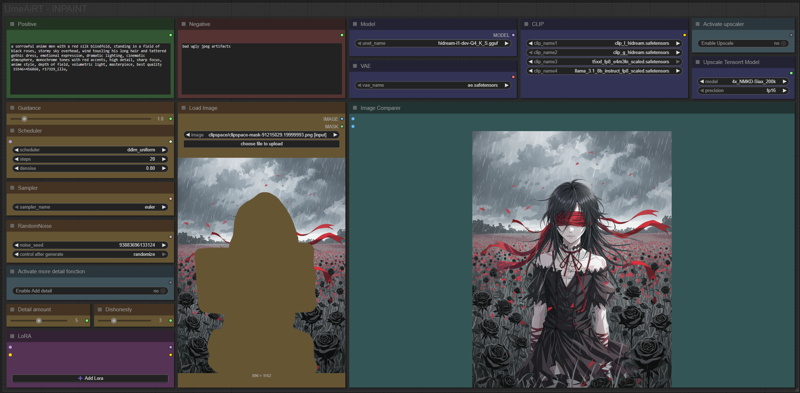Collapse the RandomNoise node using its title dot
This screenshot has width=800, height=393.
click(x=12, y=226)
